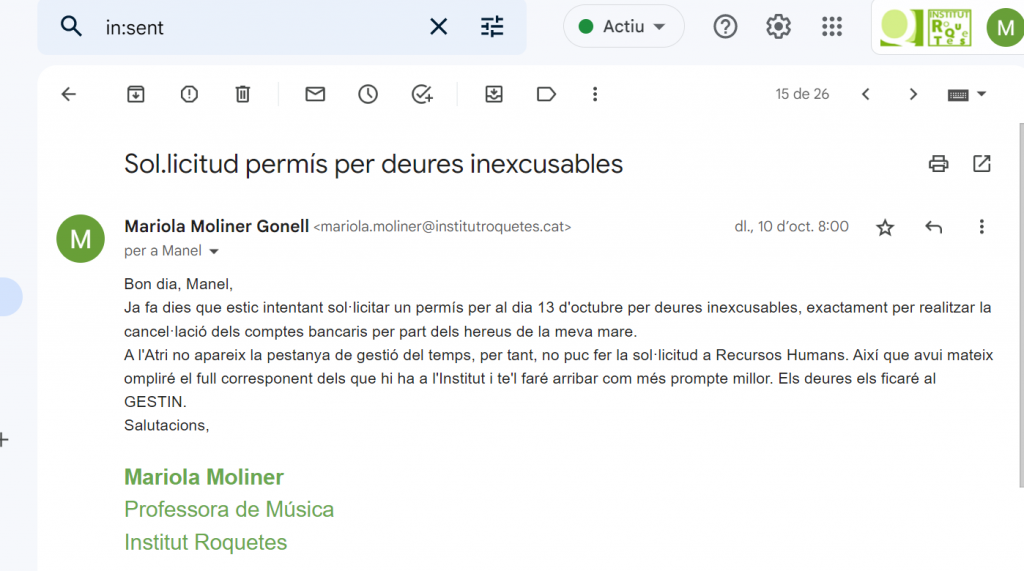
Task: Mark the email as unread
Action: [x=315, y=94]
